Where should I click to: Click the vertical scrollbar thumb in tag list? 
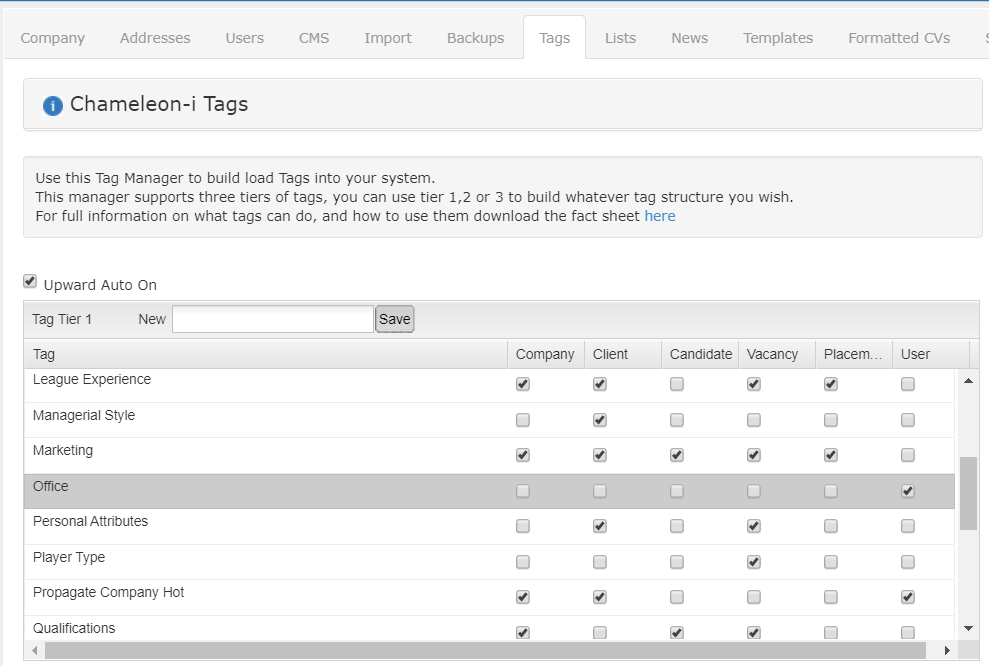pos(968,494)
